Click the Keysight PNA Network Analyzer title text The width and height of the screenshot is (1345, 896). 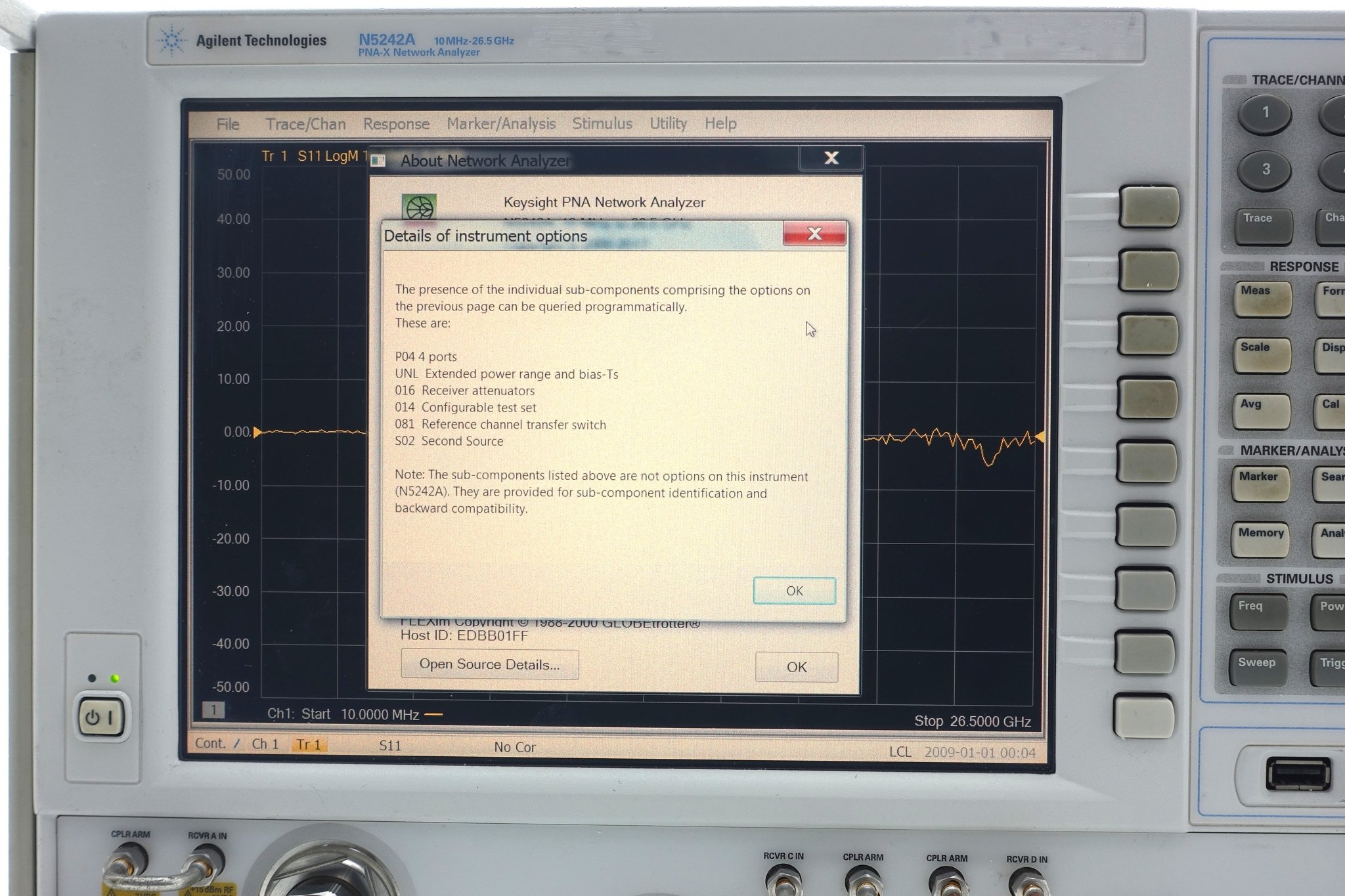click(604, 202)
